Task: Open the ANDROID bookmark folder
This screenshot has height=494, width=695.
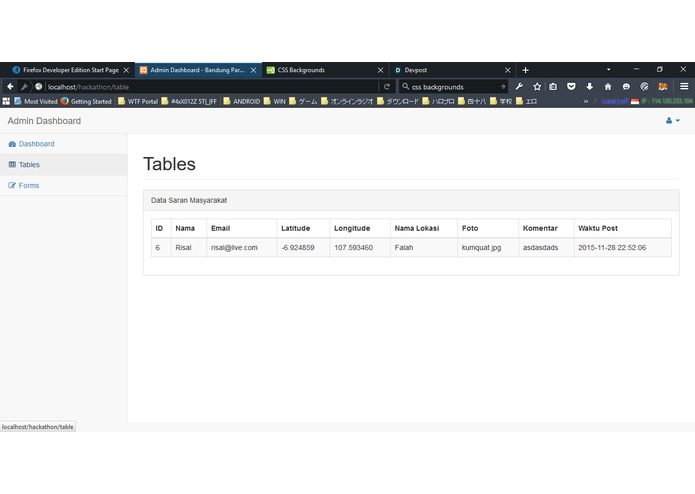Action: pos(242,101)
